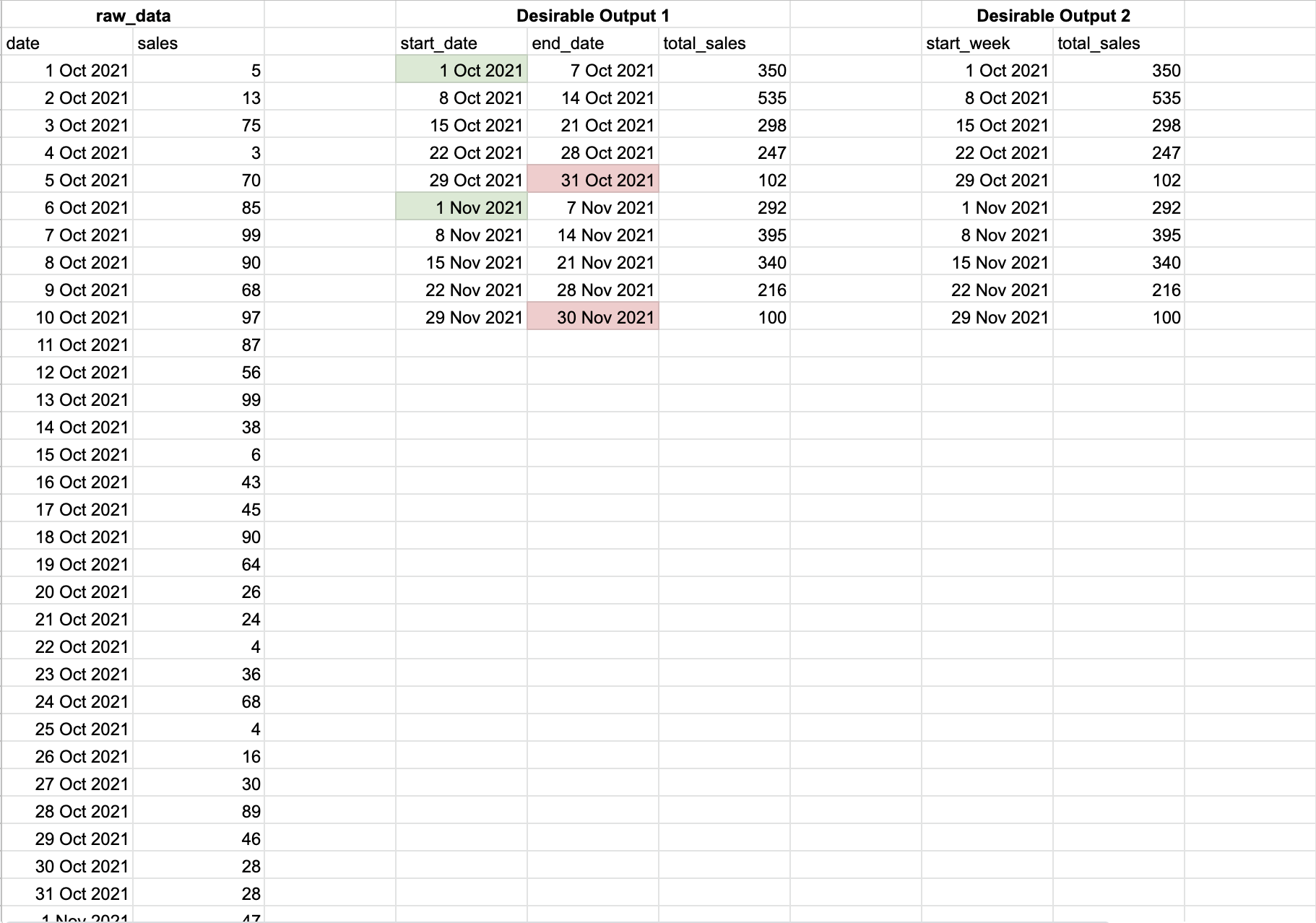Click total_sales "216" in Desirable Output 2

tap(1119, 290)
